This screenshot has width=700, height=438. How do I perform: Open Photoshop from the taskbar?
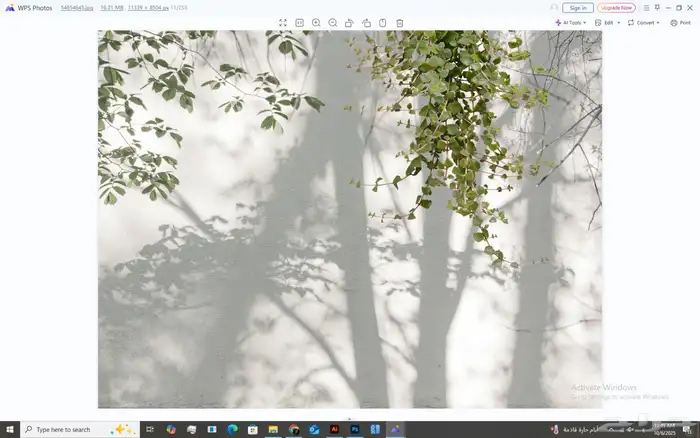pyautogui.click(x=355, y=429)
